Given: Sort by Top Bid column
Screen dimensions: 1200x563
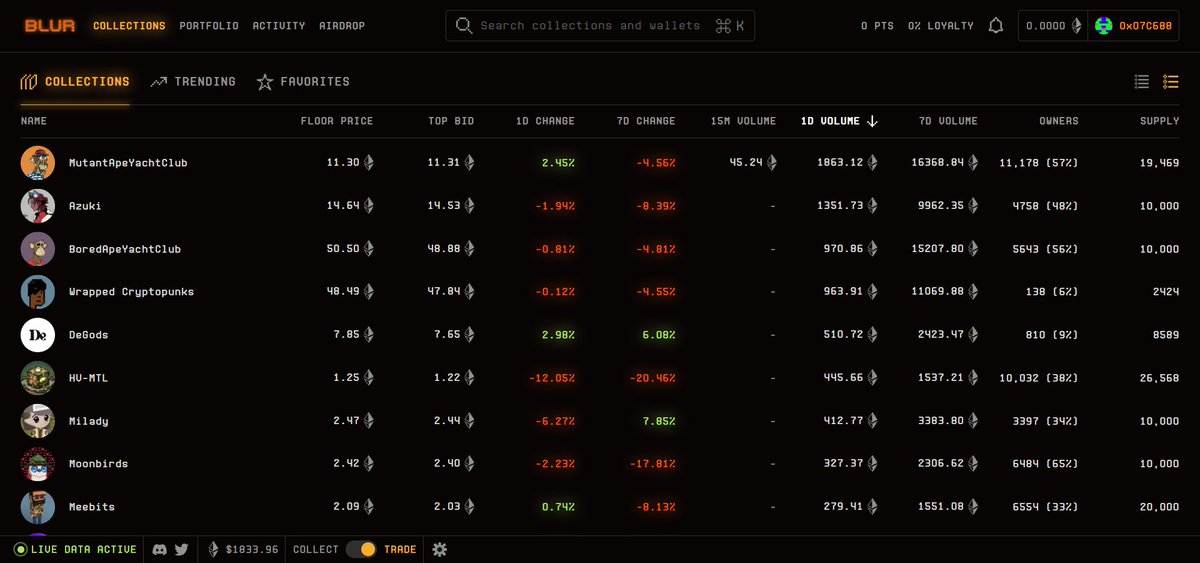Looking at the screenshot, I should [x=451, y=121].
